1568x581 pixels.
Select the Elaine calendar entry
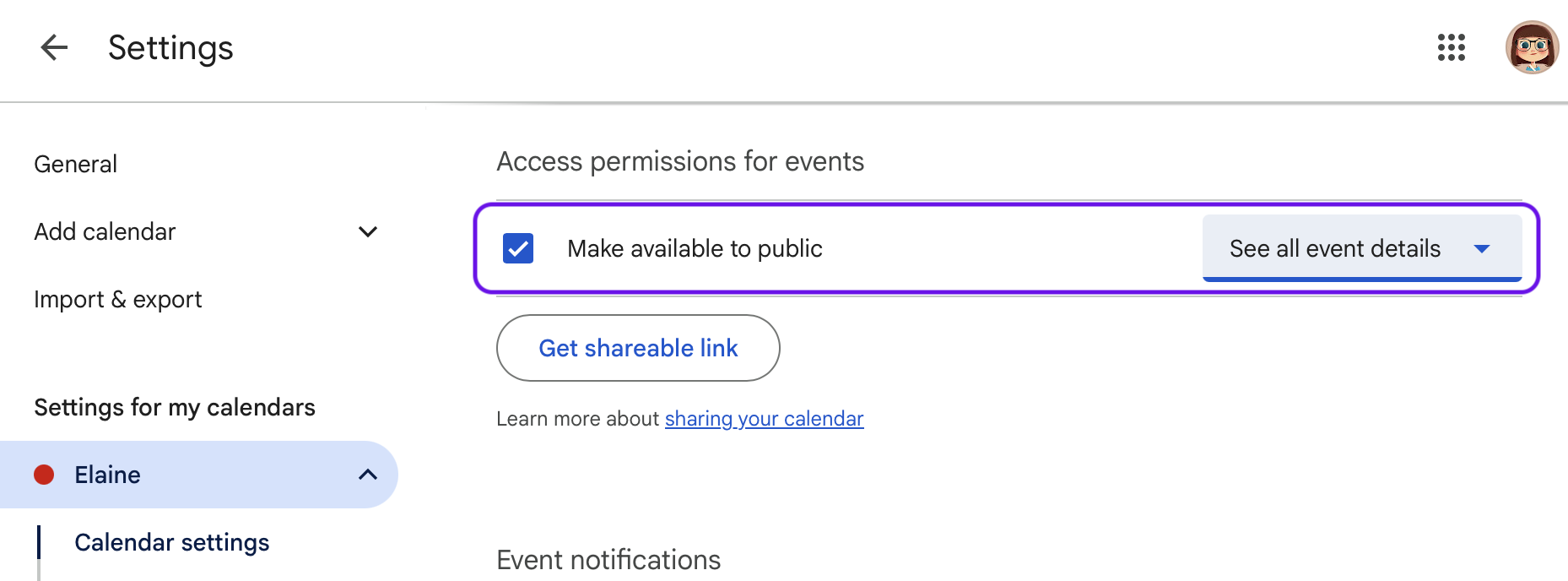pyautogui.click(x=199, y=475)
